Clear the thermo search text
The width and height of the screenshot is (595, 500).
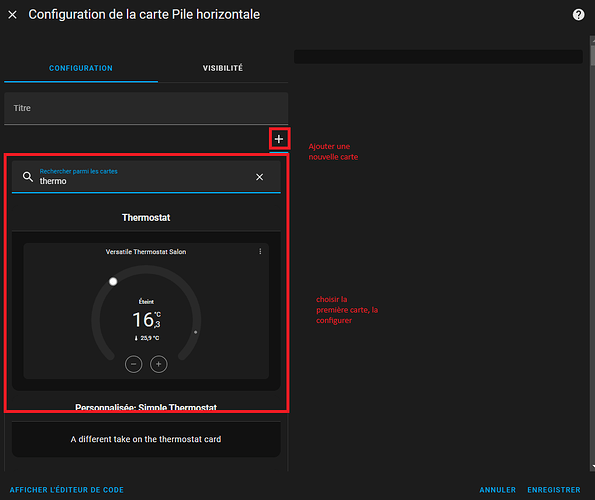[260, 177]
